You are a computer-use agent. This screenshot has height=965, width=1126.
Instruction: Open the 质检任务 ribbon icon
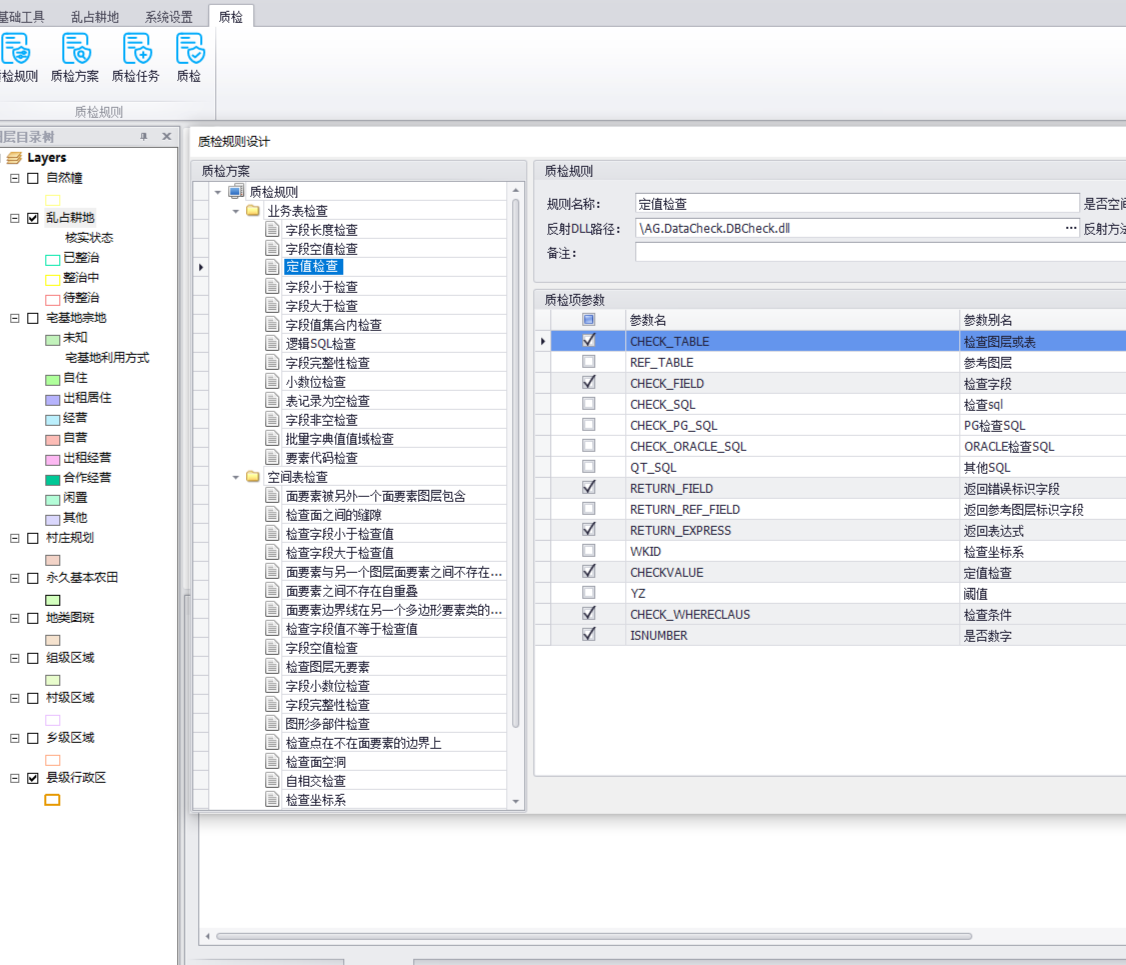point(136,49)
